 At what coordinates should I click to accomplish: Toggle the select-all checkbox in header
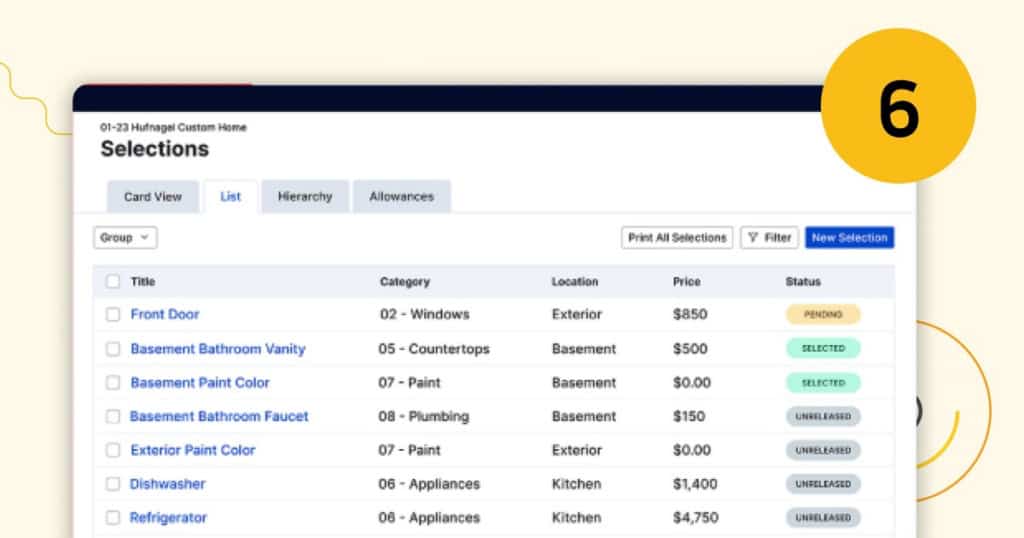(x=113, y=282)
